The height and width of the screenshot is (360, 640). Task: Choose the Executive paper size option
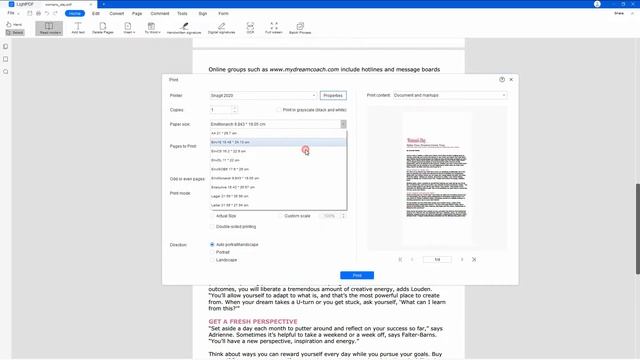click(x=278, y=187)
